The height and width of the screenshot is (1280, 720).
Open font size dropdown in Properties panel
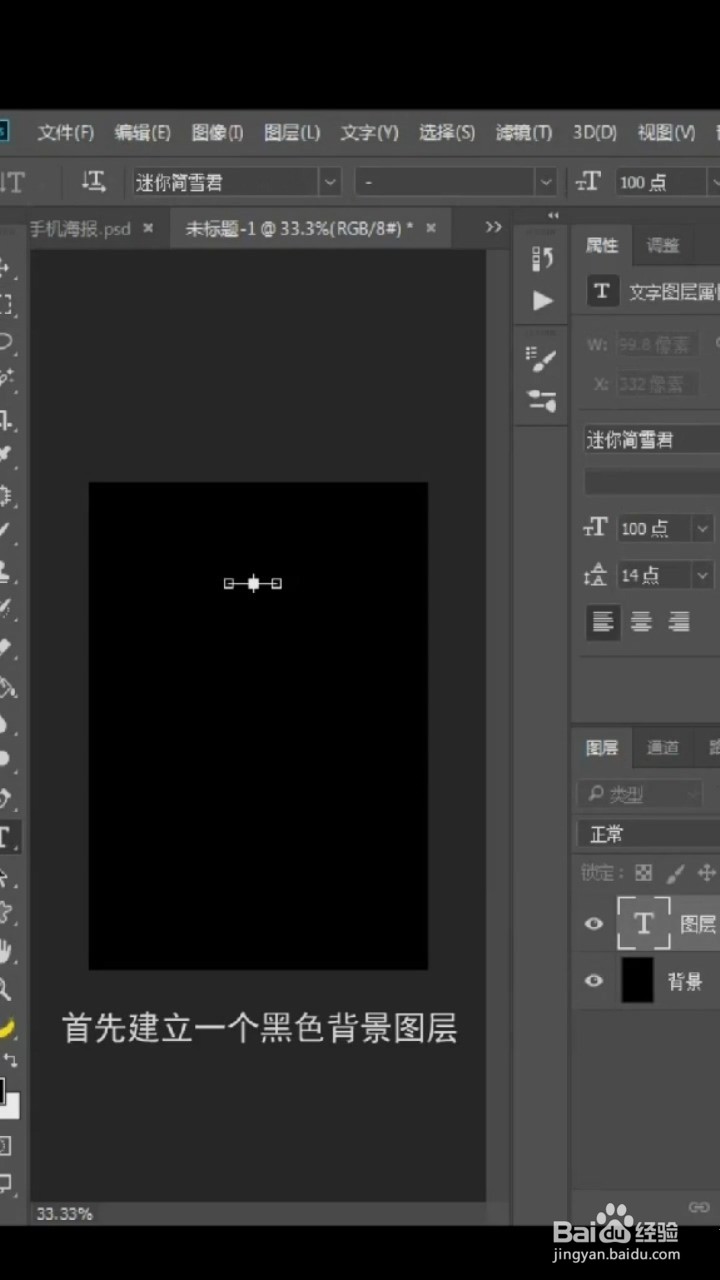click(x=703, y=528)
